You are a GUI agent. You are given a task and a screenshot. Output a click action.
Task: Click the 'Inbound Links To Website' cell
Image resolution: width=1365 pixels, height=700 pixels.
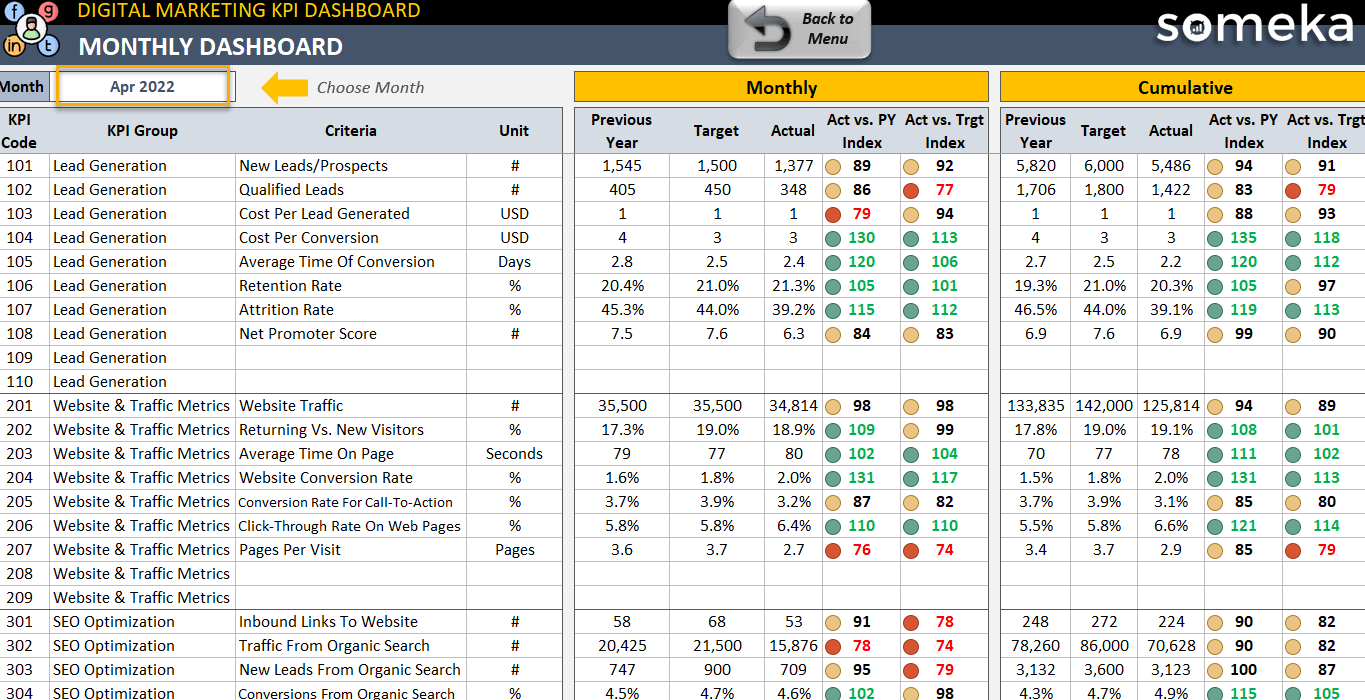coord(351,622)
